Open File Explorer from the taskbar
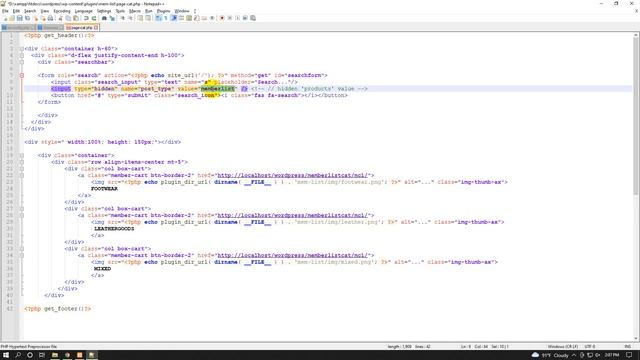Viewport: 640px width, 360px height. pyautogui.click(x=55, y=355)
